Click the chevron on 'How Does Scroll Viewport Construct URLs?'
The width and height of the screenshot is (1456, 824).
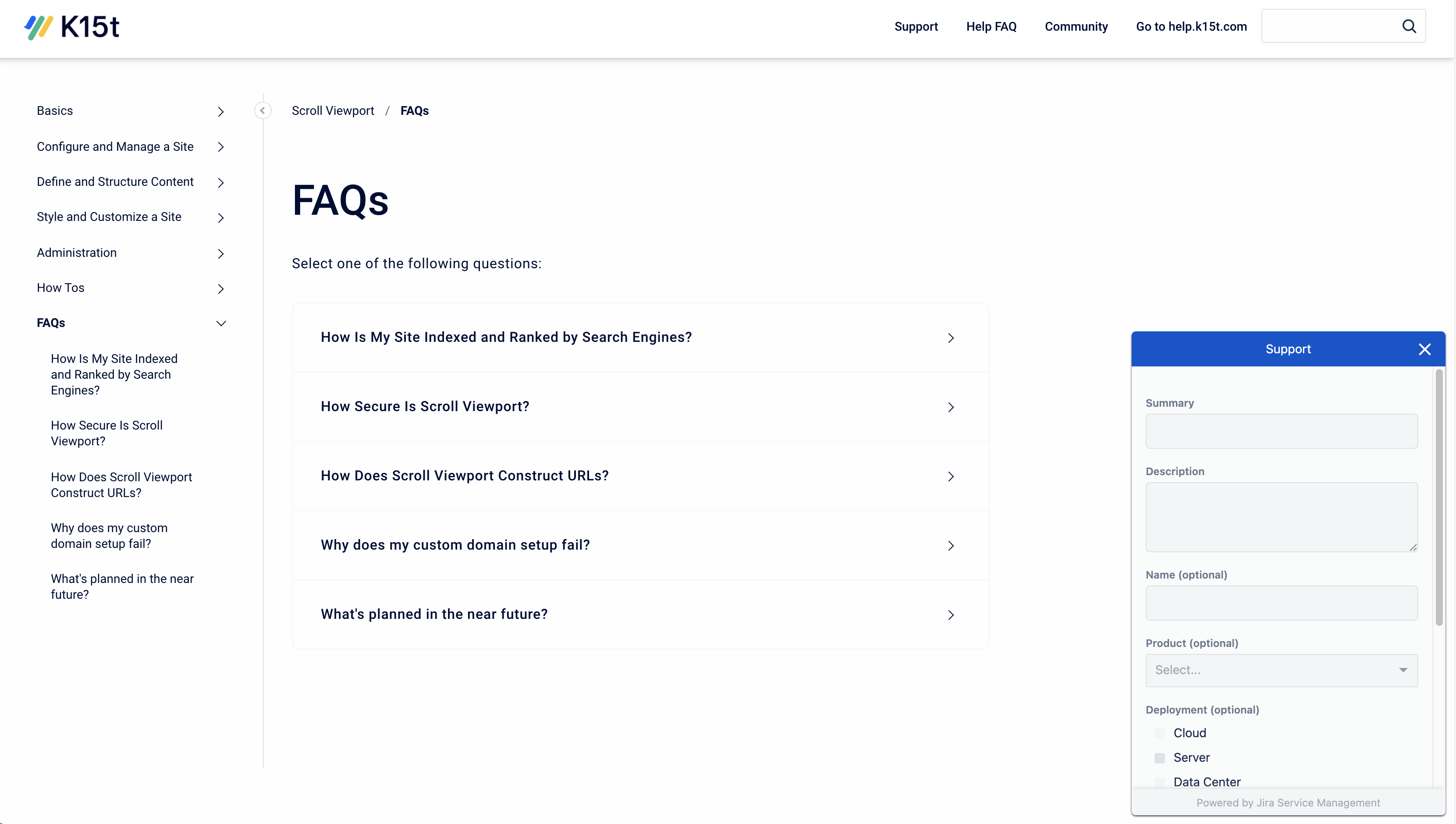pyautogui.click(x=951, y=476)
